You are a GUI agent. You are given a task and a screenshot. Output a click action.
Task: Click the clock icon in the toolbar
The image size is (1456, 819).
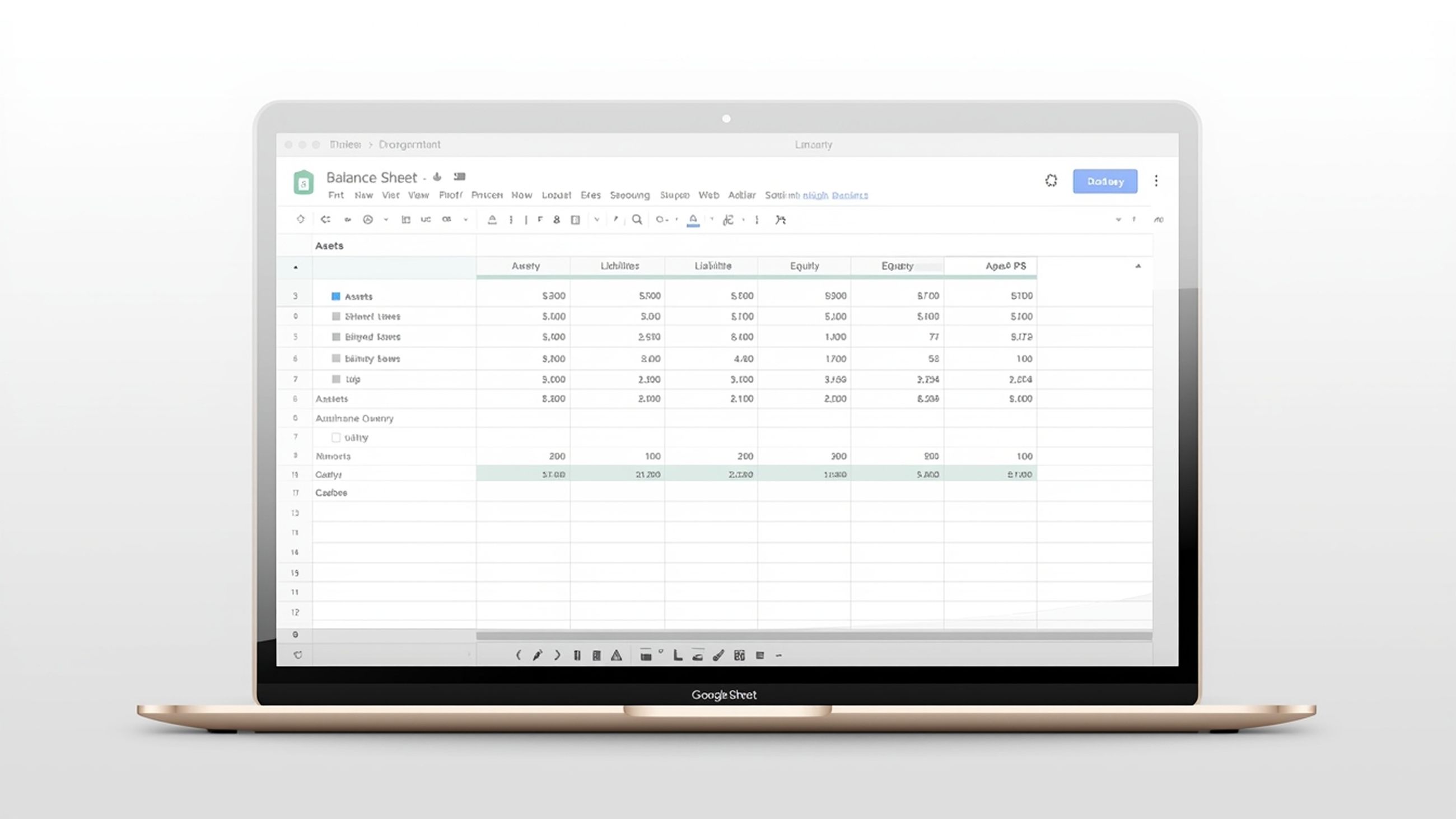[368, 220]
